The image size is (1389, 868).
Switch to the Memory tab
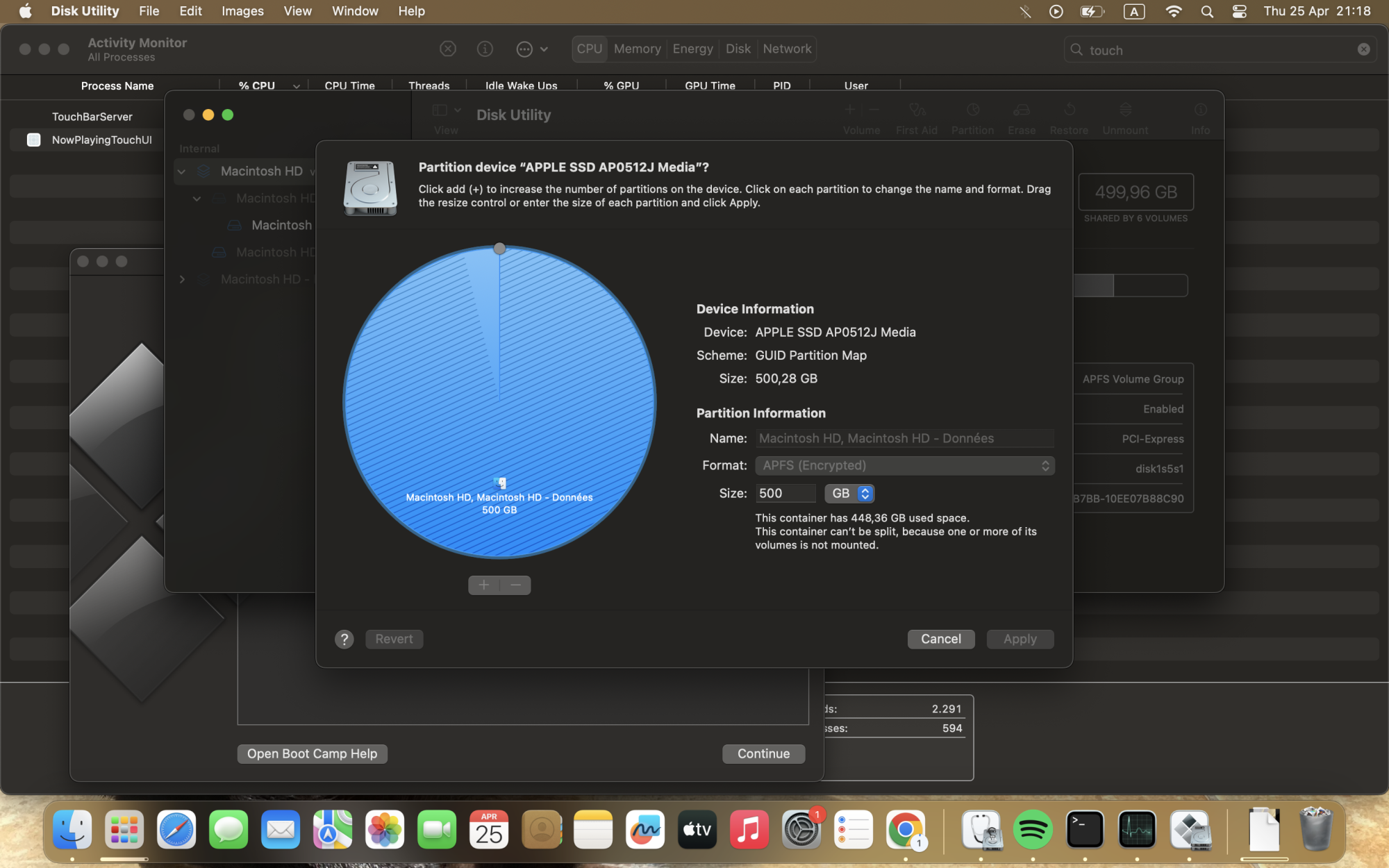click(637, 49)
